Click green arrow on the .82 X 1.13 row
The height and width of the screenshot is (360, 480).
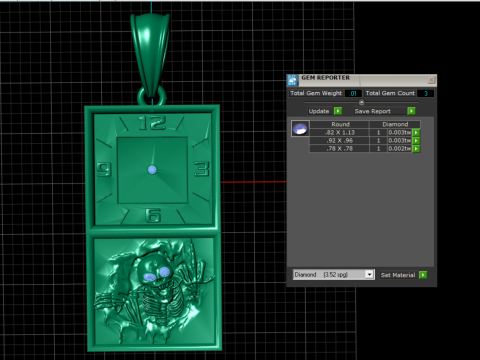coord(416,133)
